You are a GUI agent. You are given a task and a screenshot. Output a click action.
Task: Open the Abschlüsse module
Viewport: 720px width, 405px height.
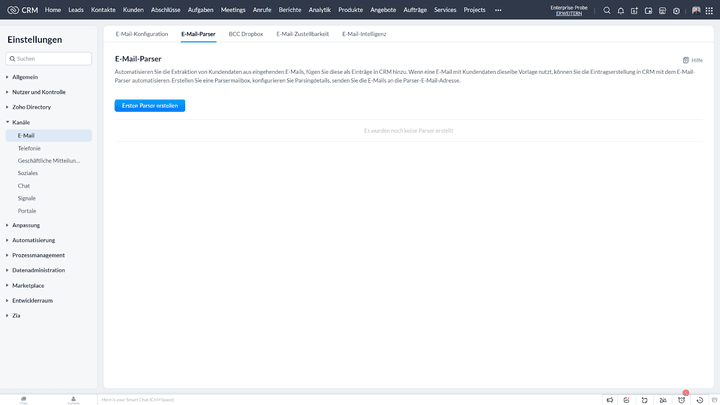(166, 10)
